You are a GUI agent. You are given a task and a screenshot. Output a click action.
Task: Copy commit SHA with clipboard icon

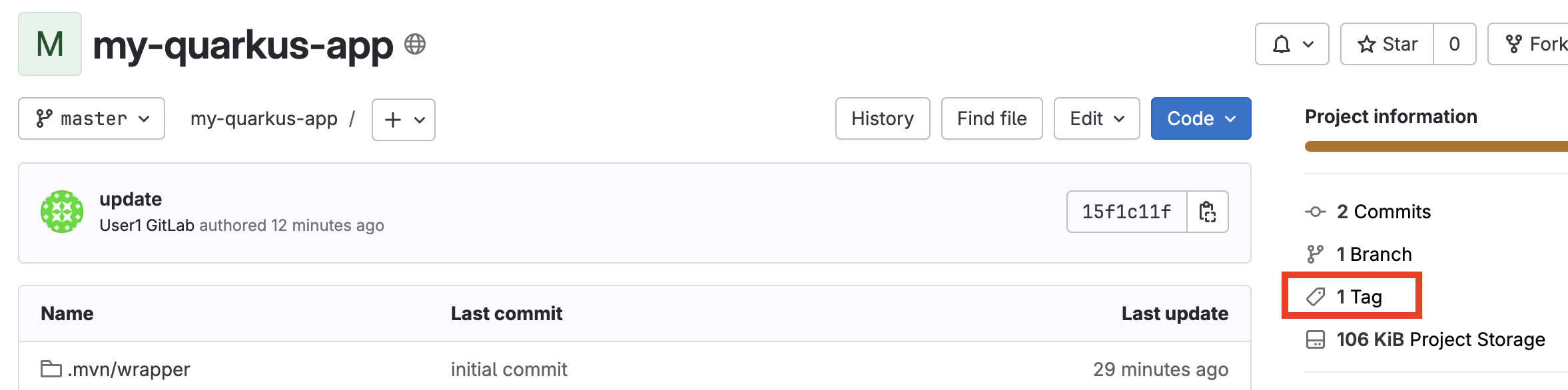[1208, 212]
